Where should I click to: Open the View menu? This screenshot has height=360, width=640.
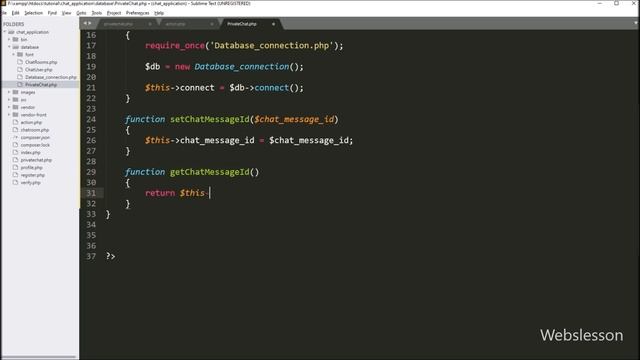(66, 13)
